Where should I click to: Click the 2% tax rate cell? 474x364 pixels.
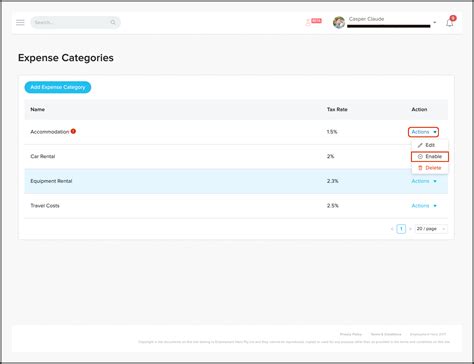(330, 156)
